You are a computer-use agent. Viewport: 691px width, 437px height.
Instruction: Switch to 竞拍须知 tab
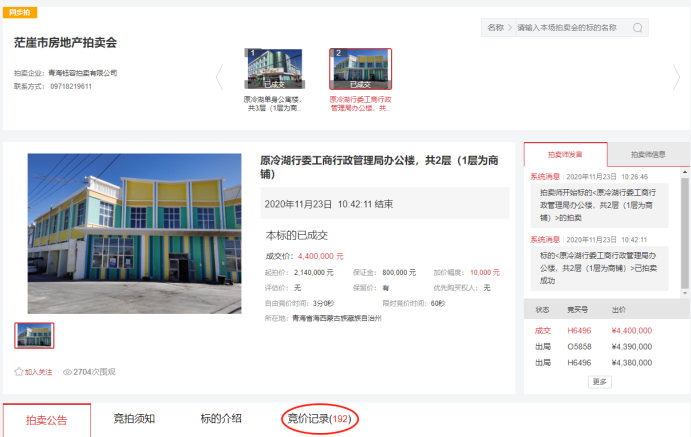pos(134,419)
